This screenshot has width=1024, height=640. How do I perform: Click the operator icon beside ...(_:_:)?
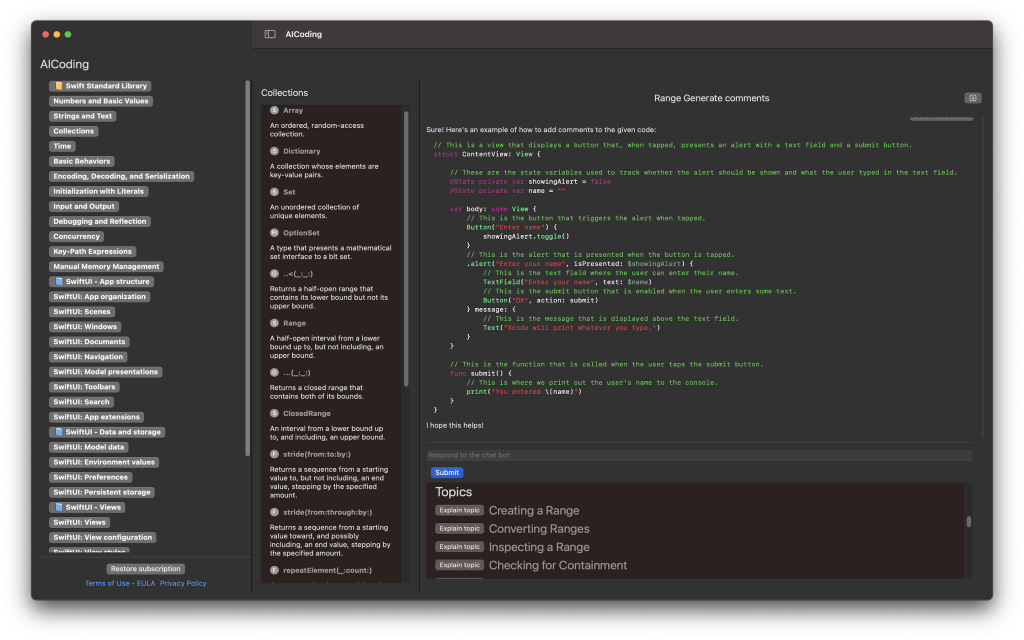(274, 372)
